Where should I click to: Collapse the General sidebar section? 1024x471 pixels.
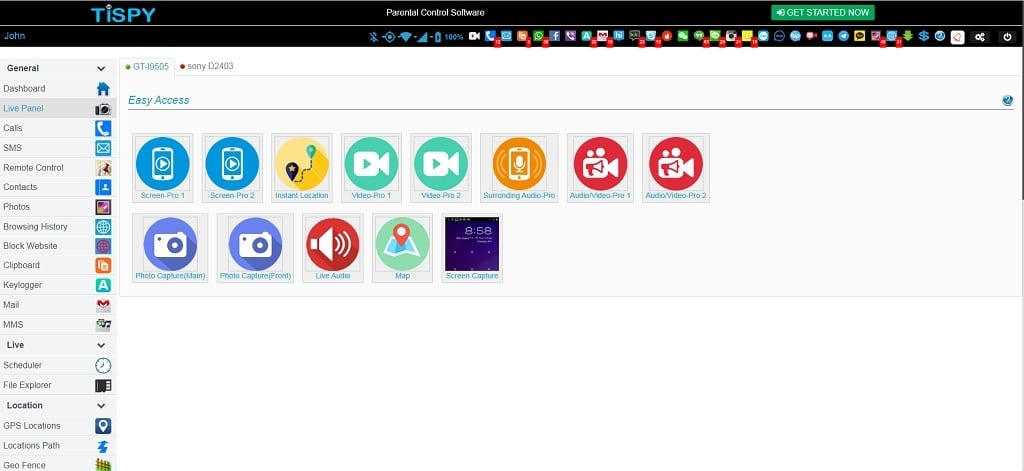point(101,69)
